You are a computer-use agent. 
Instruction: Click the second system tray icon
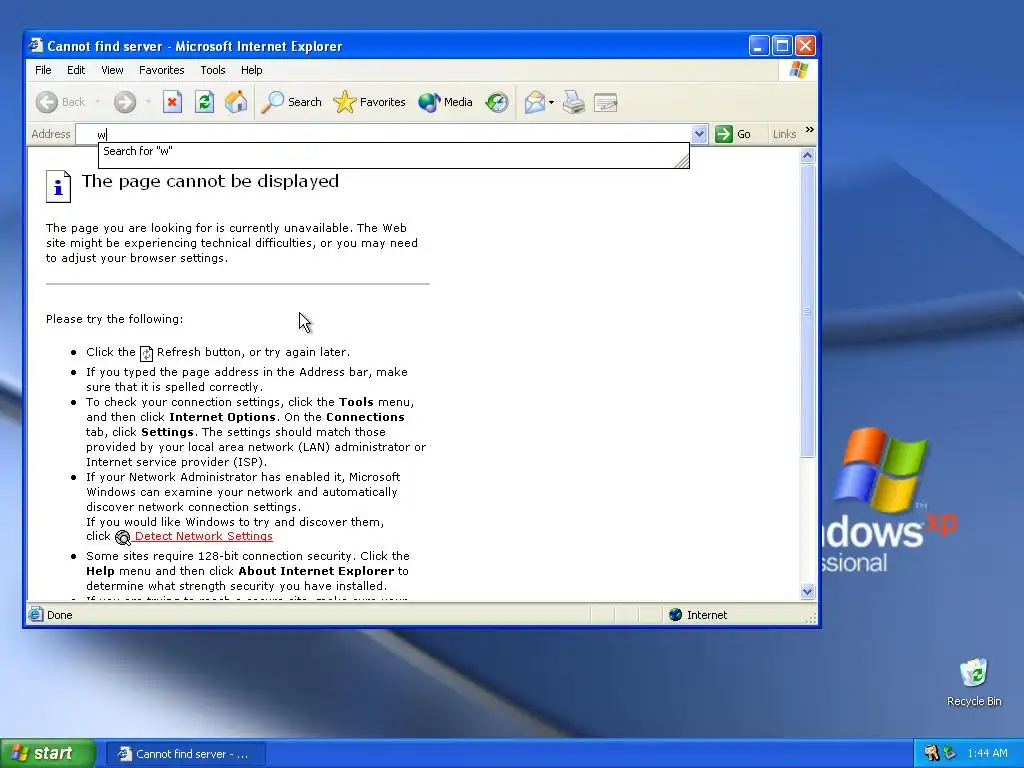pos(950,753)
